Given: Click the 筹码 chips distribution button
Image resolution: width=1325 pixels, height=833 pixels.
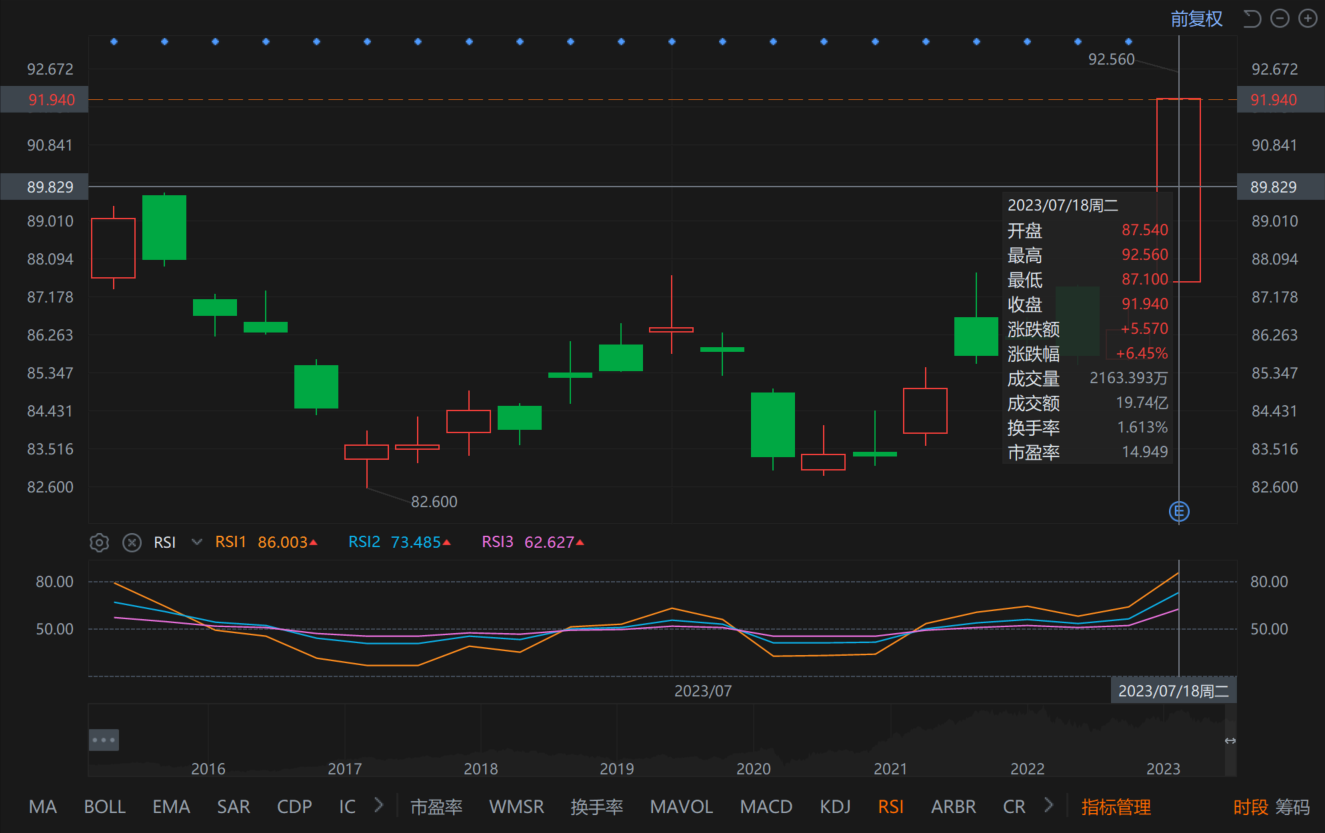Looking at the screenshot, I should (x=1292, y=807).
